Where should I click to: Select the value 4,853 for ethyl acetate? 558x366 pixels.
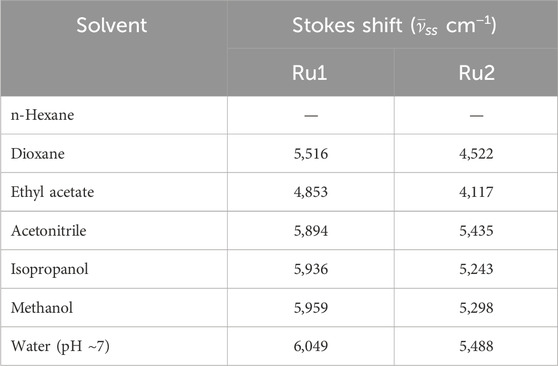point(311,192)
